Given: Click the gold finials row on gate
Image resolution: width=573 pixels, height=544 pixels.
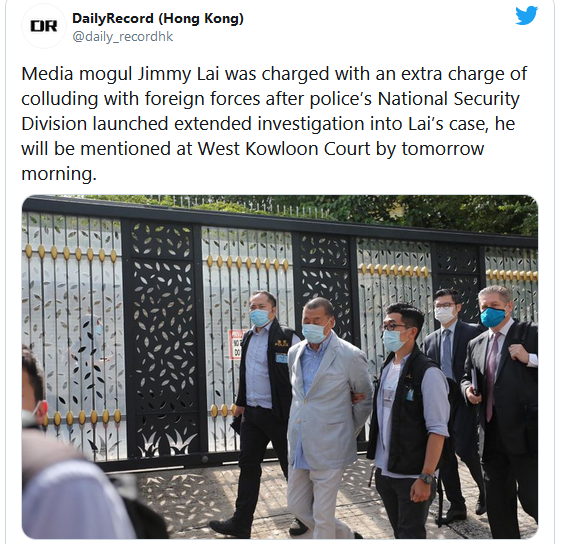Looking at the screenshot, I should [71, 253].
